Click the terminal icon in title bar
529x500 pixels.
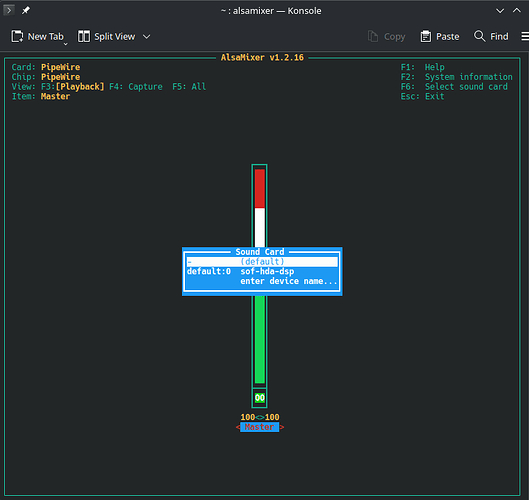click(x=9, y=10)
